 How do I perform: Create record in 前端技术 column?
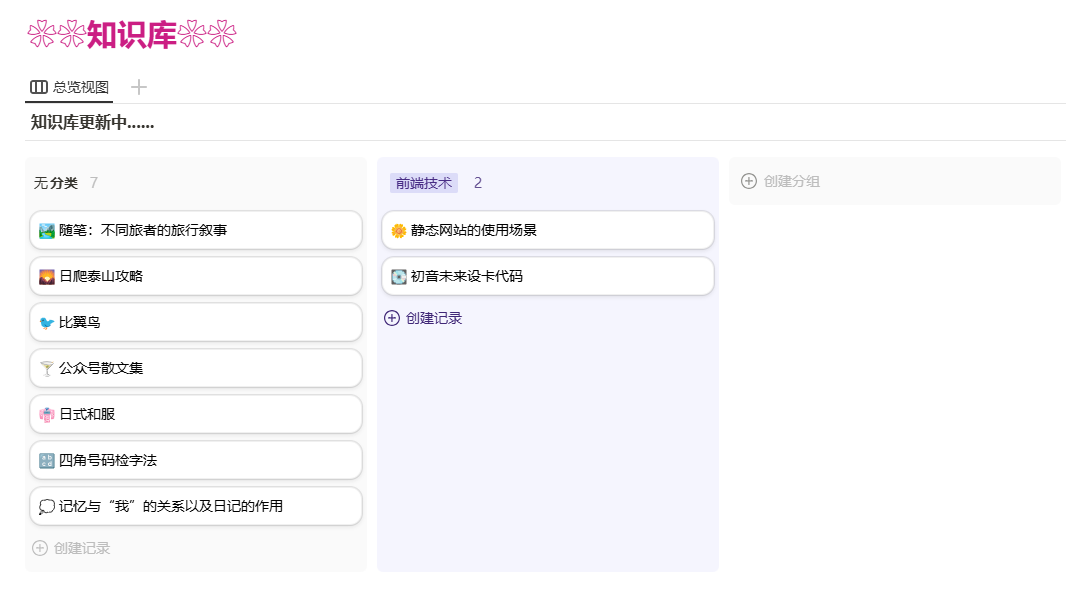click(x=424, y=318)
